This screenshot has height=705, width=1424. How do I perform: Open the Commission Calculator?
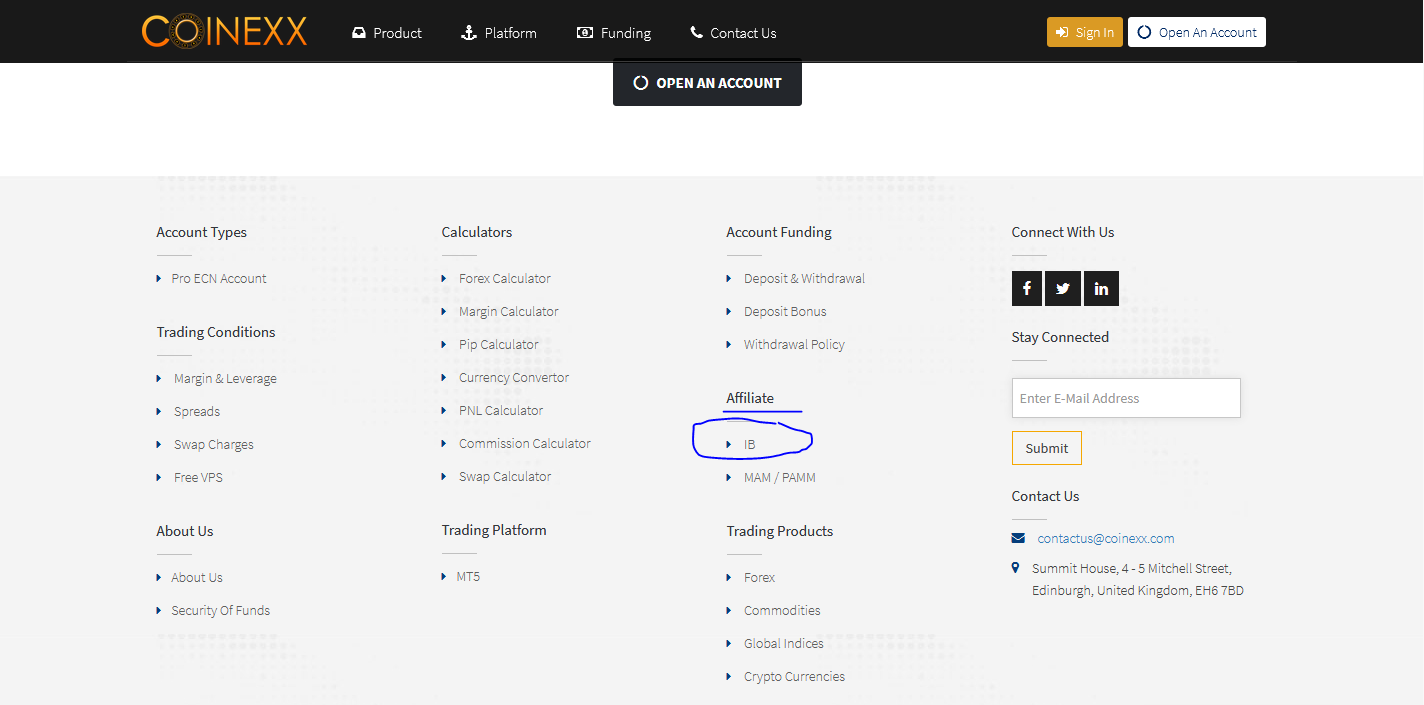(525, 443)
